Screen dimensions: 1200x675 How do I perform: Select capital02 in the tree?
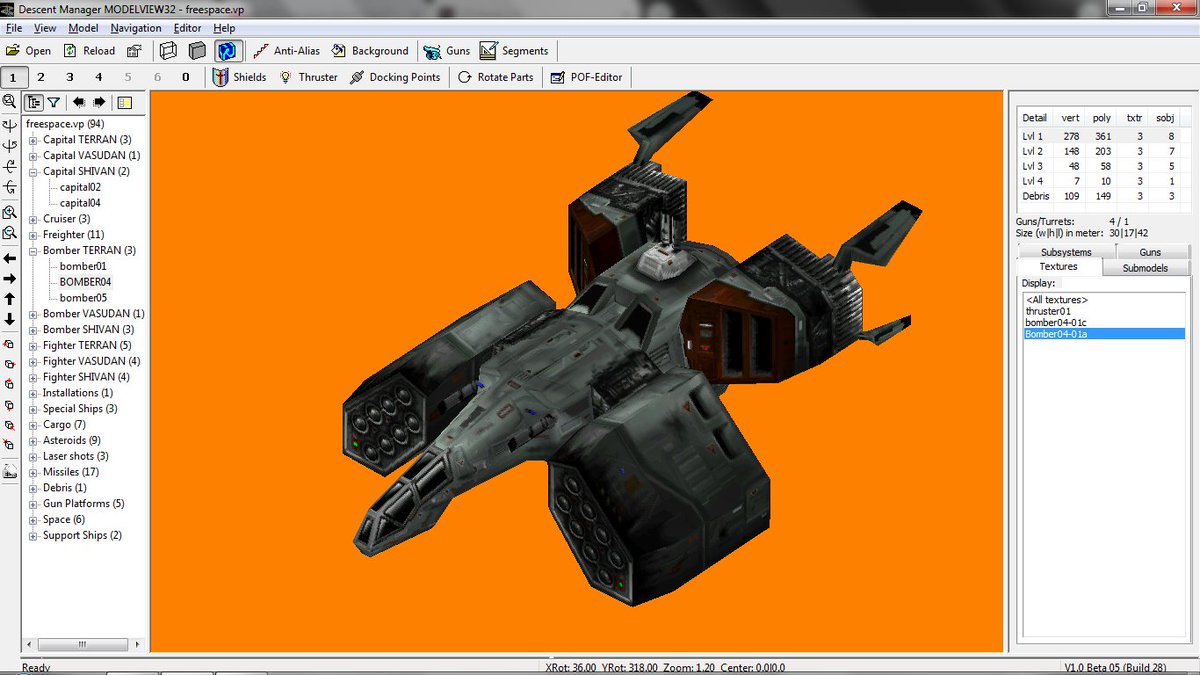(80, 187)
